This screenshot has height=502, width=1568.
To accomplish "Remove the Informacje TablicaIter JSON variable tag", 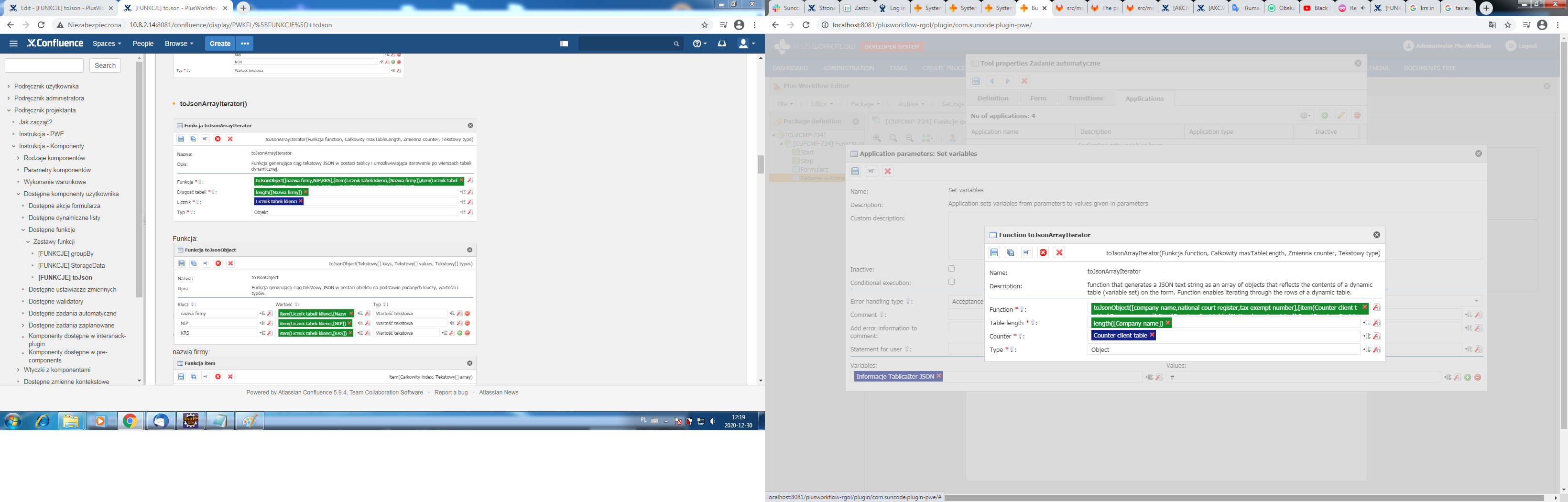I will click(938, 376).
